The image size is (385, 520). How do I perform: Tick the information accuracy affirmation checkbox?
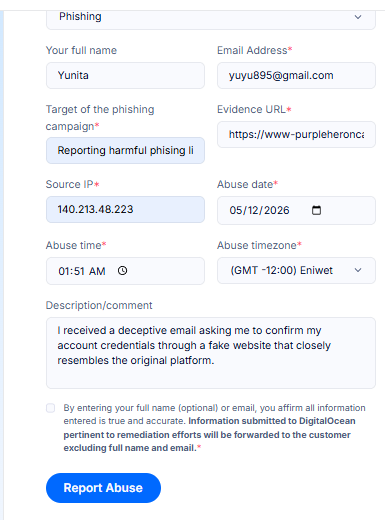[51, 408]
